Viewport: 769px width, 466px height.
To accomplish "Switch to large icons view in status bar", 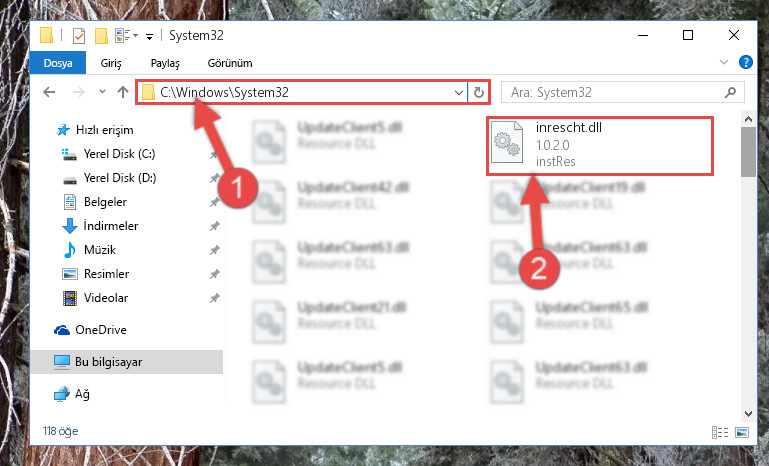I will click(742, 432).
